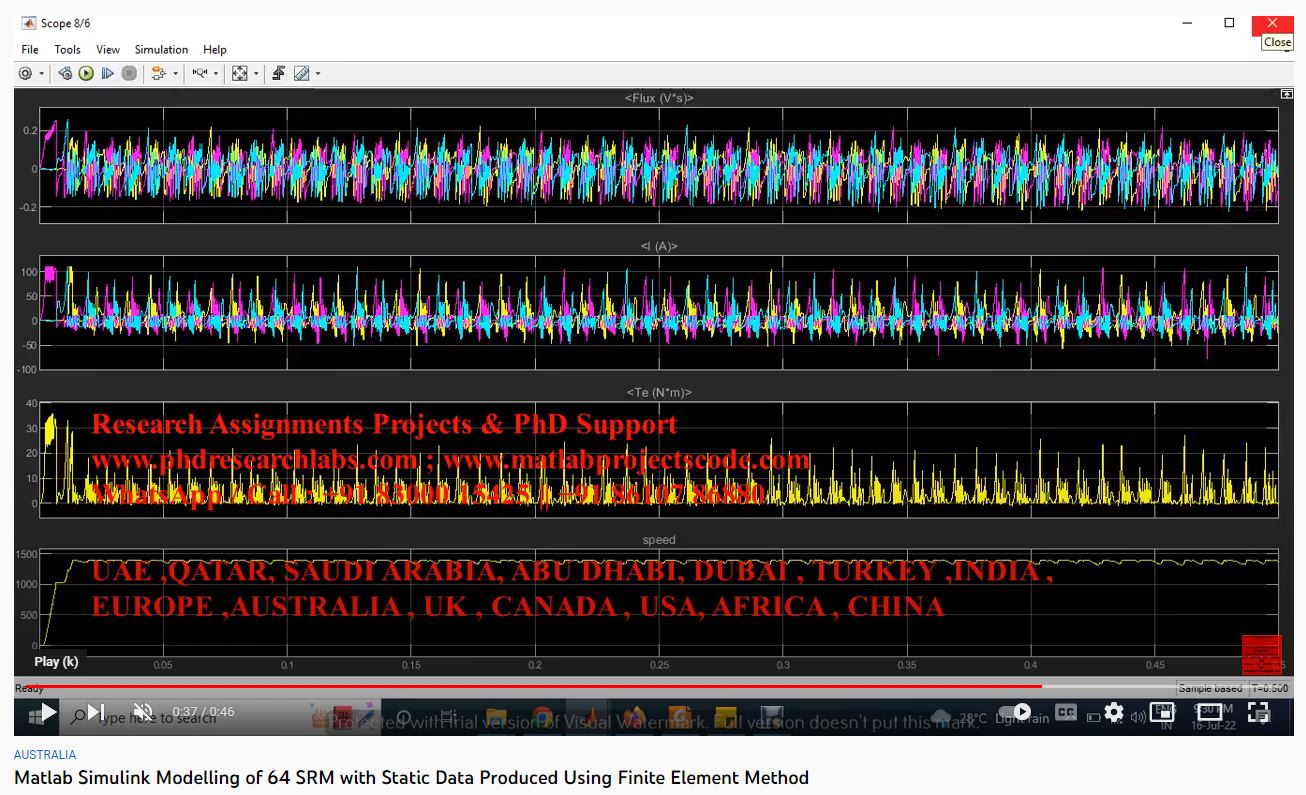This screenshot has width=1306, height=795.
Task: Open the Simulation menu
Action: point(161,50)
